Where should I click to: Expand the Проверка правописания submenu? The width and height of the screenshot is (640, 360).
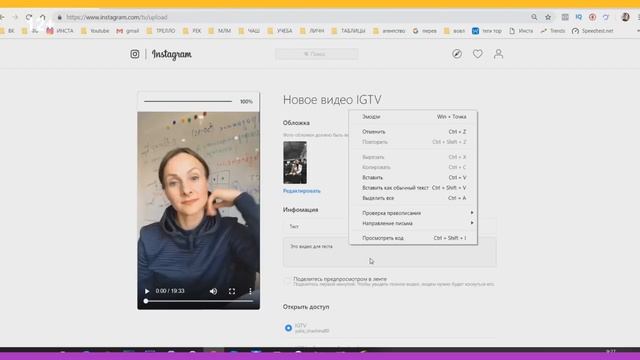click(x=413, y=213)
